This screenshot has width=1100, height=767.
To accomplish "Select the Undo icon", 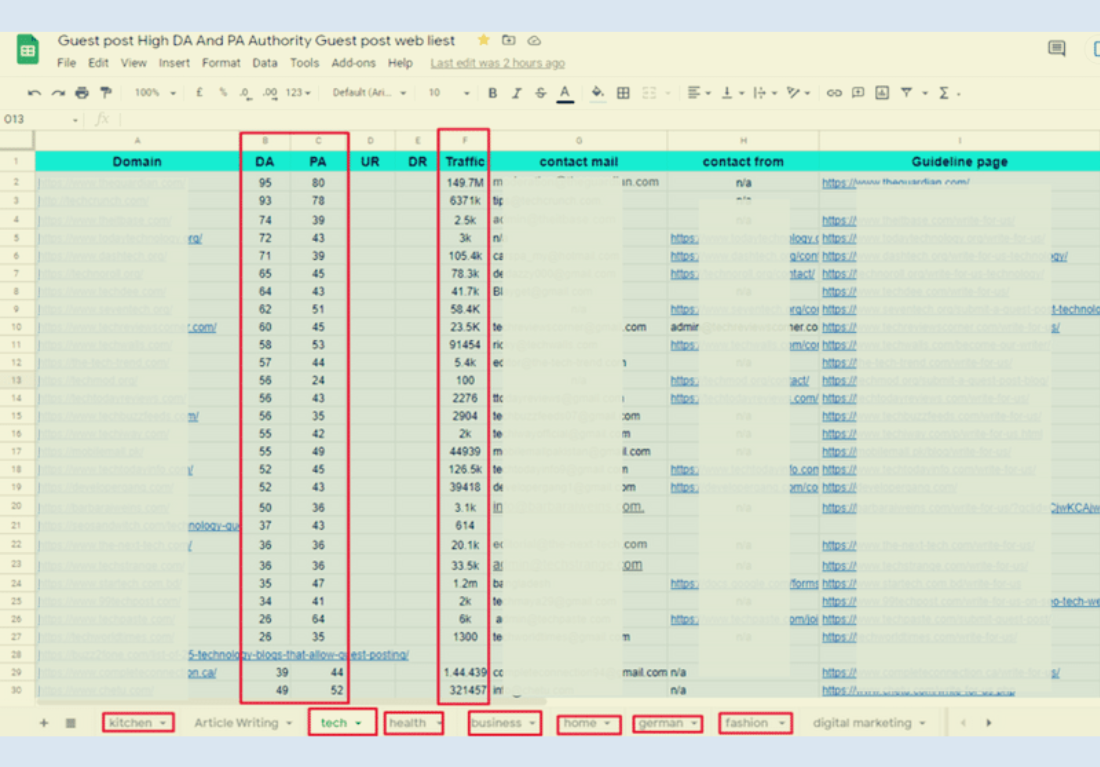I will tap(32, 92).
